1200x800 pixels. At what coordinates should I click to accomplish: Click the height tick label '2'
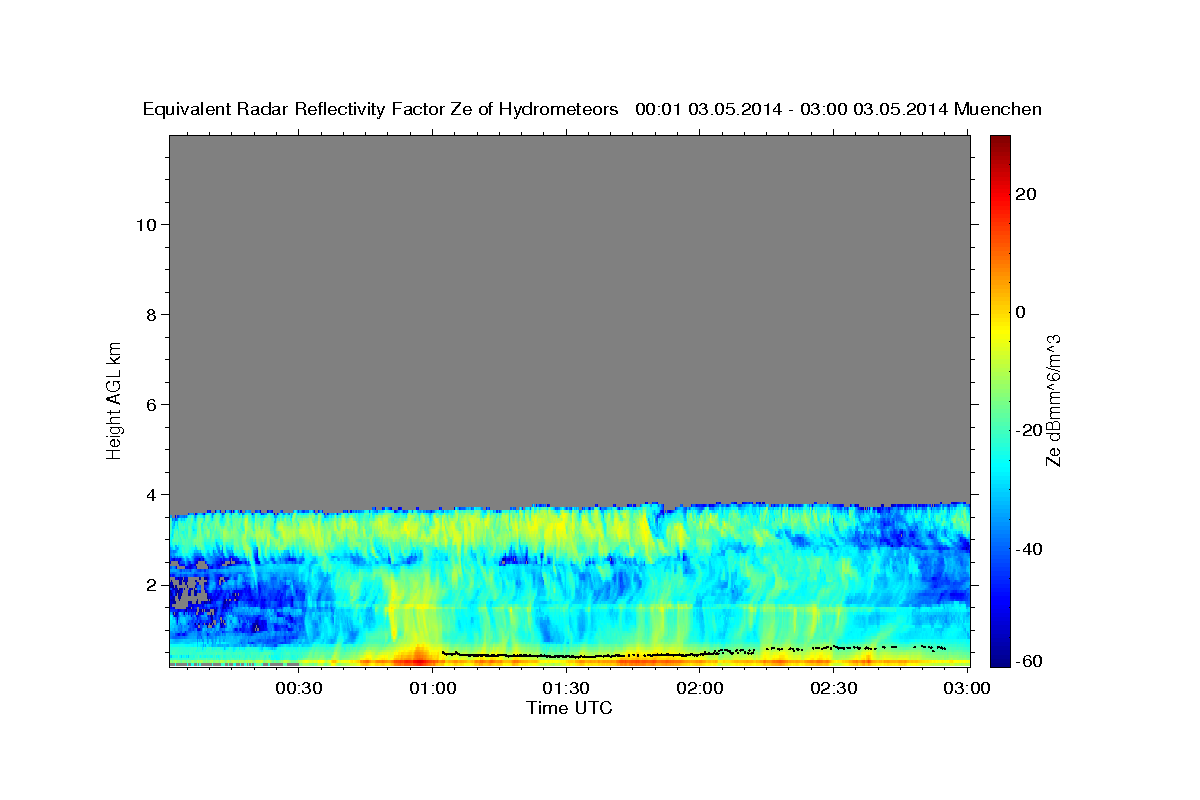click(x=151, y=584)
